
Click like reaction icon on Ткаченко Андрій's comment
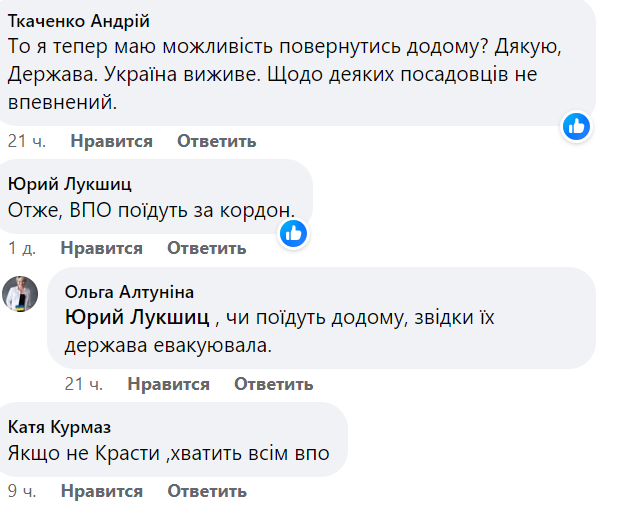point(576,126)
